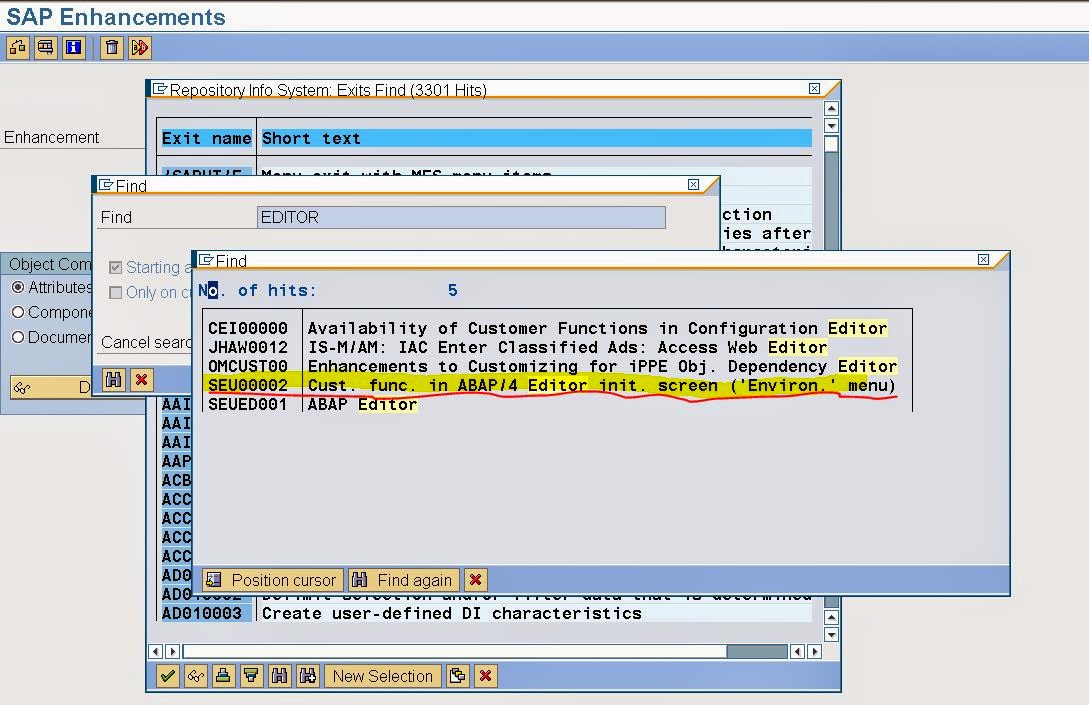Select the translation a-to-b toolbar icon
Screen dimensions: 1089x705
point(139,47)
